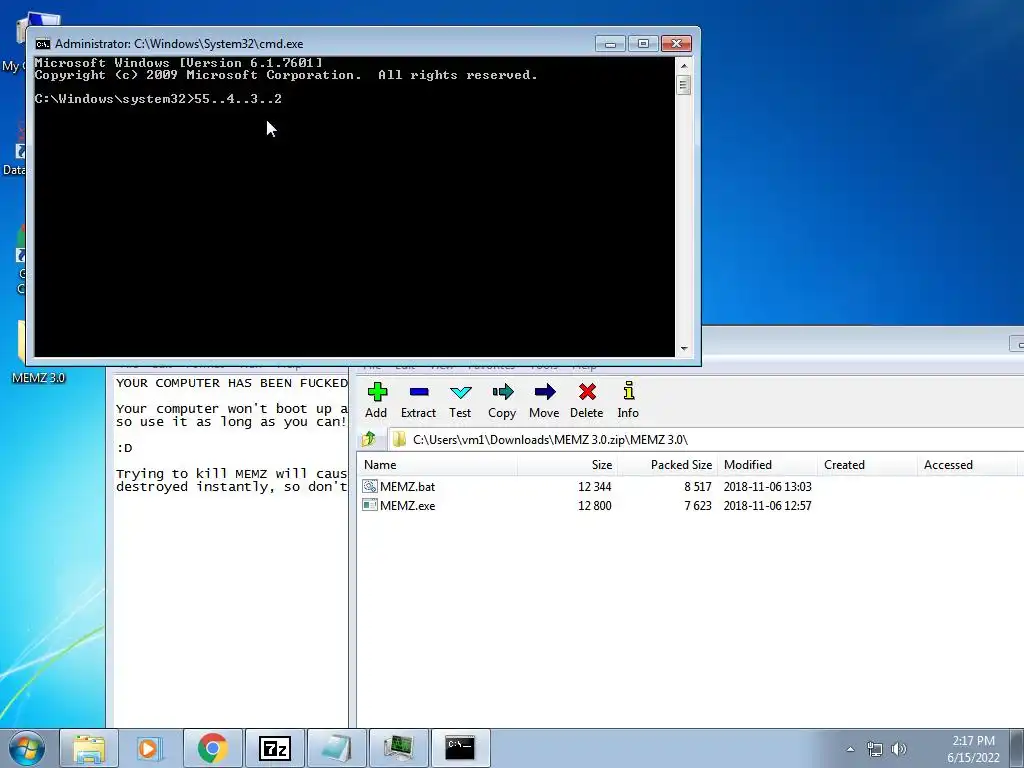Click MEMZ.bat modified date 2018-11-06 13:03
Image resolution: width=1024 pixels, height=768 pixels.
[767, 487]
